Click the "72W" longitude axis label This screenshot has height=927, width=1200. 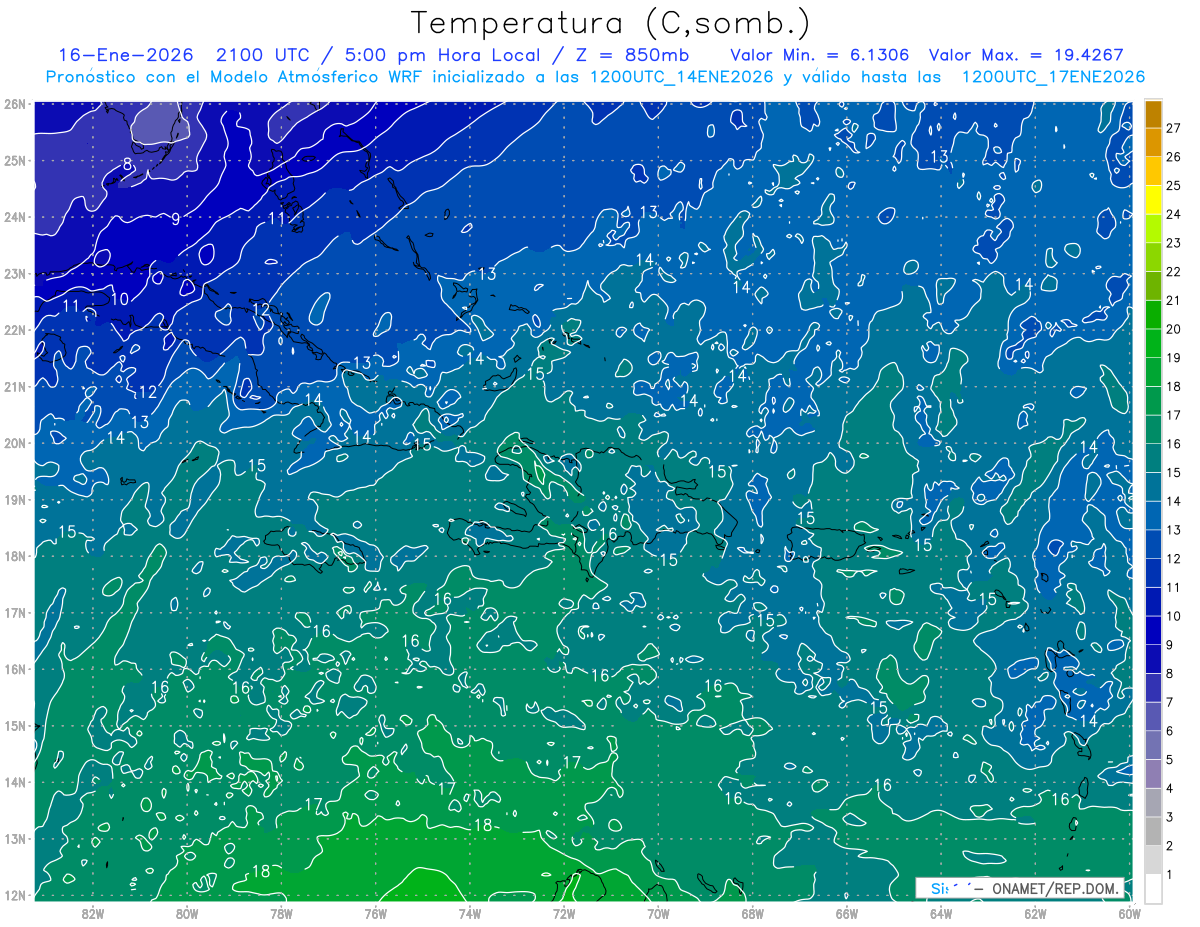coord(564,913)
